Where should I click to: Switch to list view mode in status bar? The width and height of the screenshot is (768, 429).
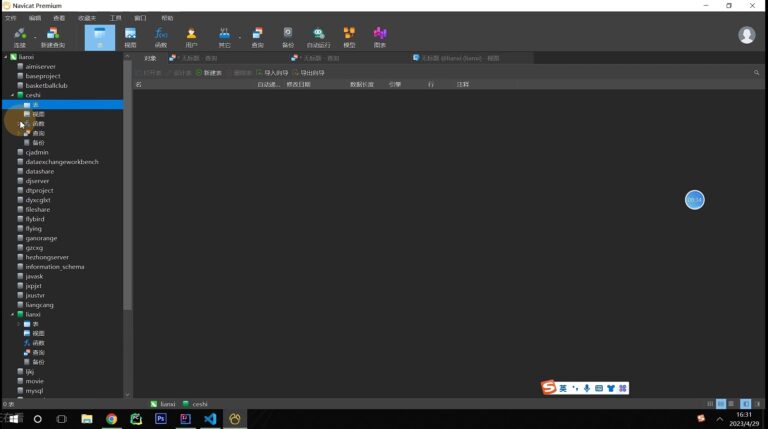tap(710, 404)
